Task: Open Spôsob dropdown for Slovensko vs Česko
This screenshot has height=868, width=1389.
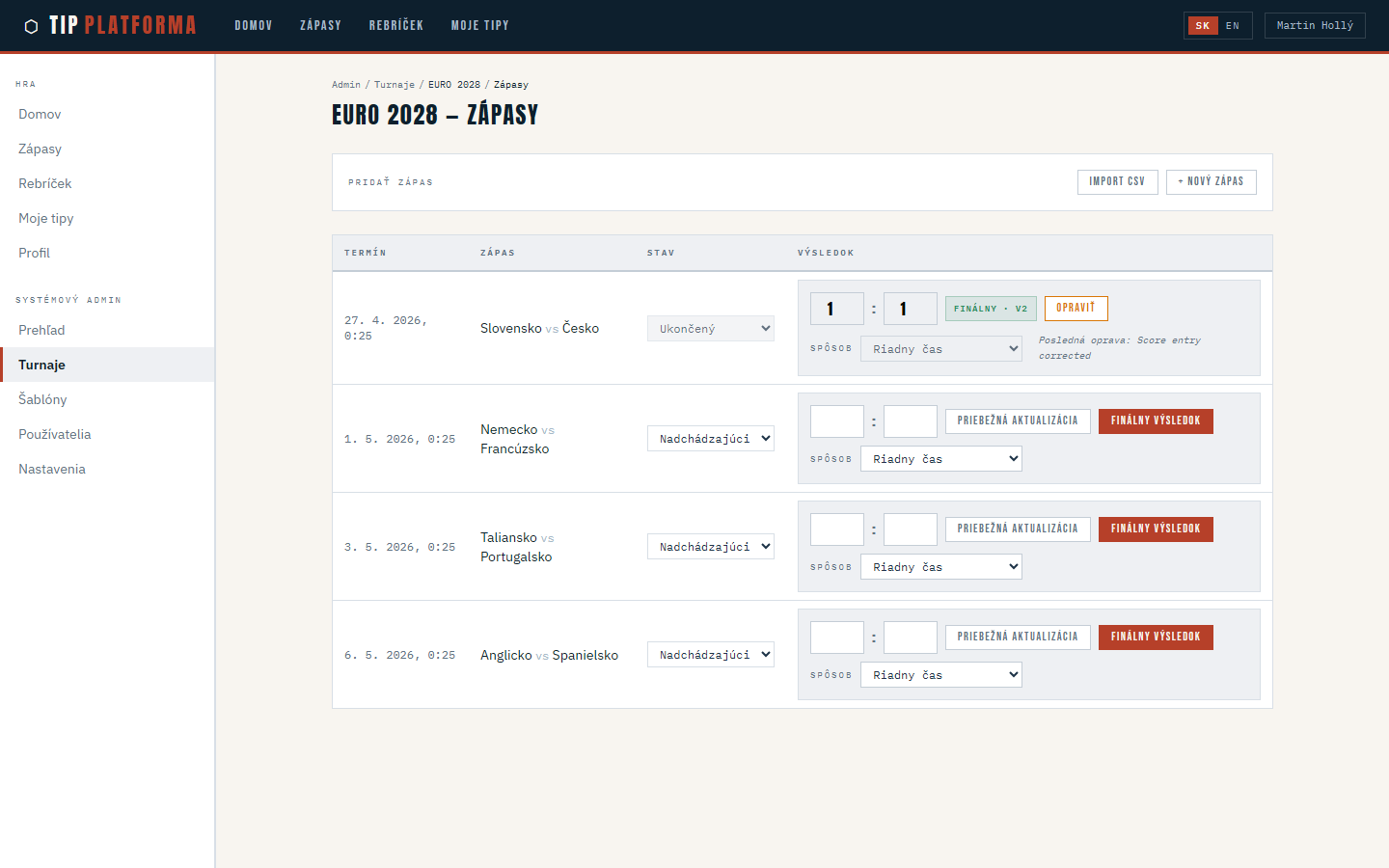Action: [x=940, y=349]
